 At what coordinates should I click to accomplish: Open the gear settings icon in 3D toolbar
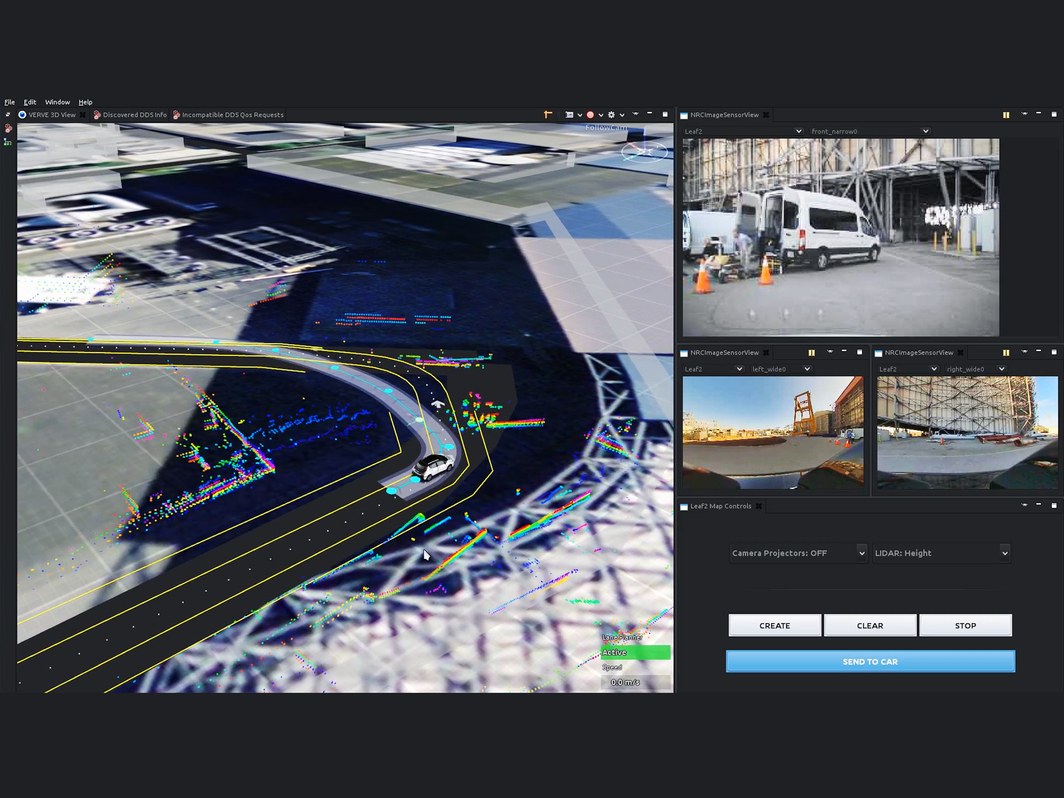click(611, 115)
